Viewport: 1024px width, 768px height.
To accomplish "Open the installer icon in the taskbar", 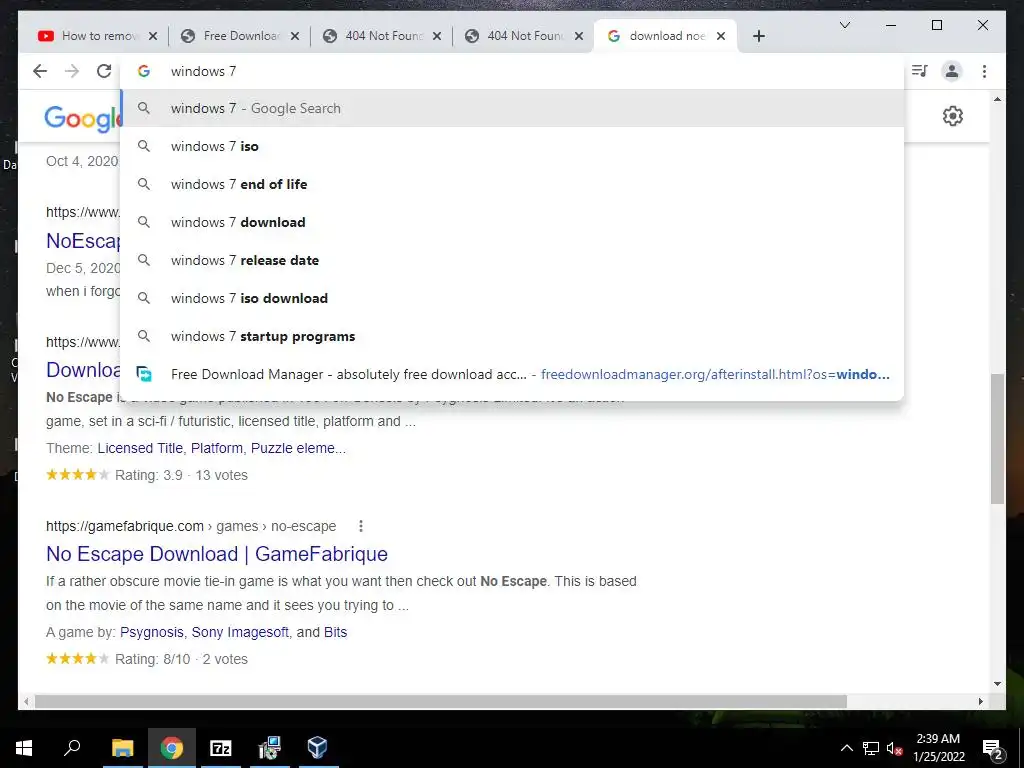I will click(x=269, y=748).
